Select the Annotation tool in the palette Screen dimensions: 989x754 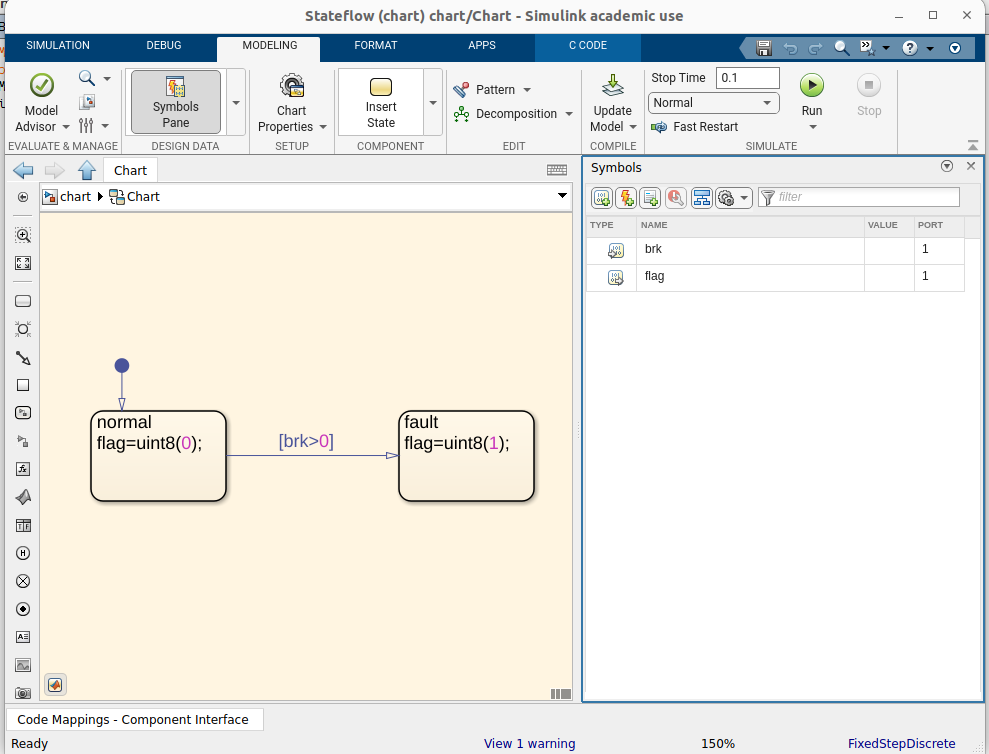coord(23,637)
